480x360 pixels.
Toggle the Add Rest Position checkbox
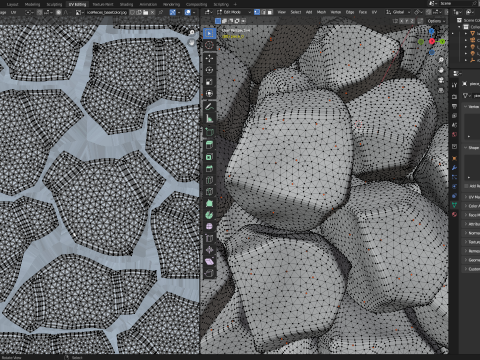point(465,186)
